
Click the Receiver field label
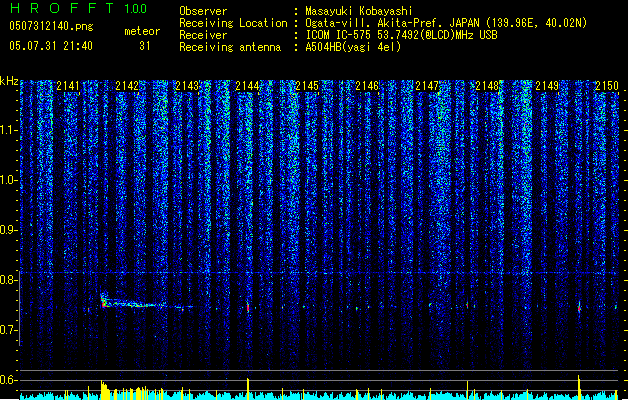point(203,35)
